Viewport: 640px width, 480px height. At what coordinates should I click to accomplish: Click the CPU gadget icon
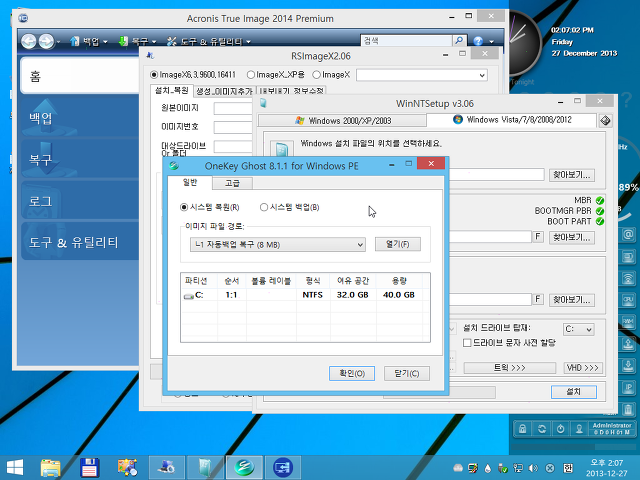[x=628, y=300]
